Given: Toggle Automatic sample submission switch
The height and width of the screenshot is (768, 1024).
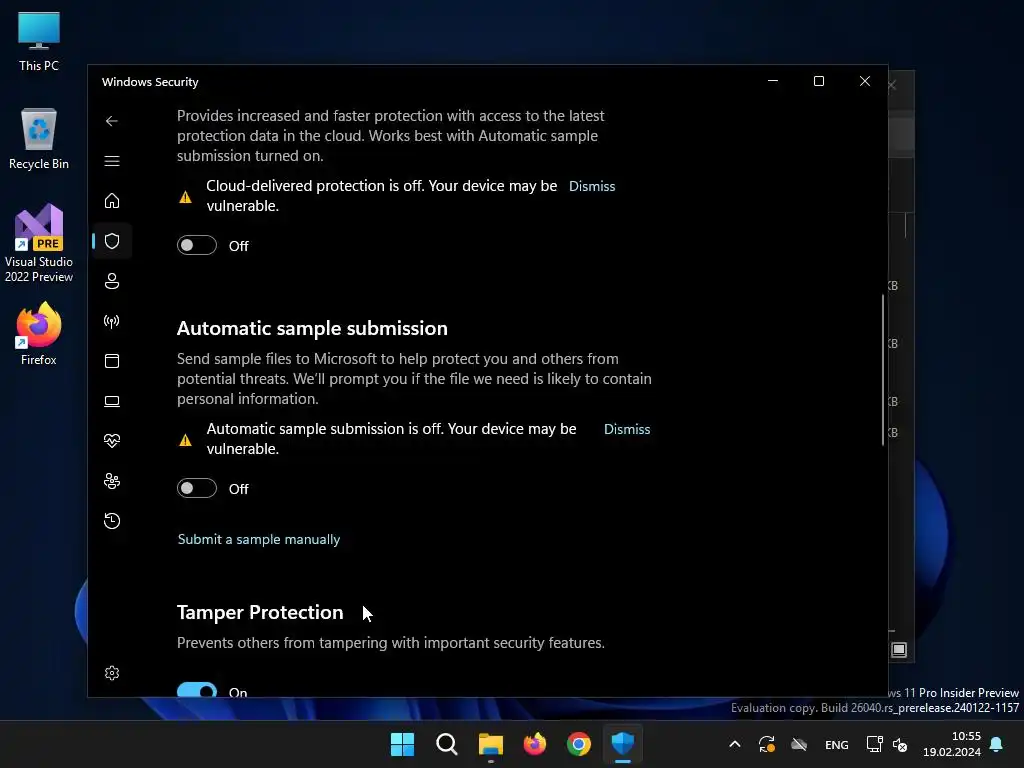Looking at the screenshot, I should click(x=197, y=488).
